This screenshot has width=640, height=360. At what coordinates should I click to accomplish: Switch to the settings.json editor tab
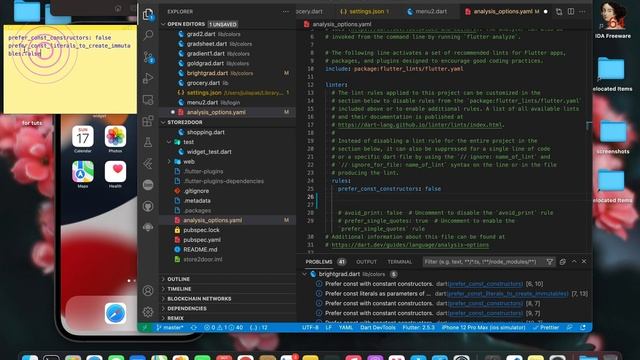(366, 11)
